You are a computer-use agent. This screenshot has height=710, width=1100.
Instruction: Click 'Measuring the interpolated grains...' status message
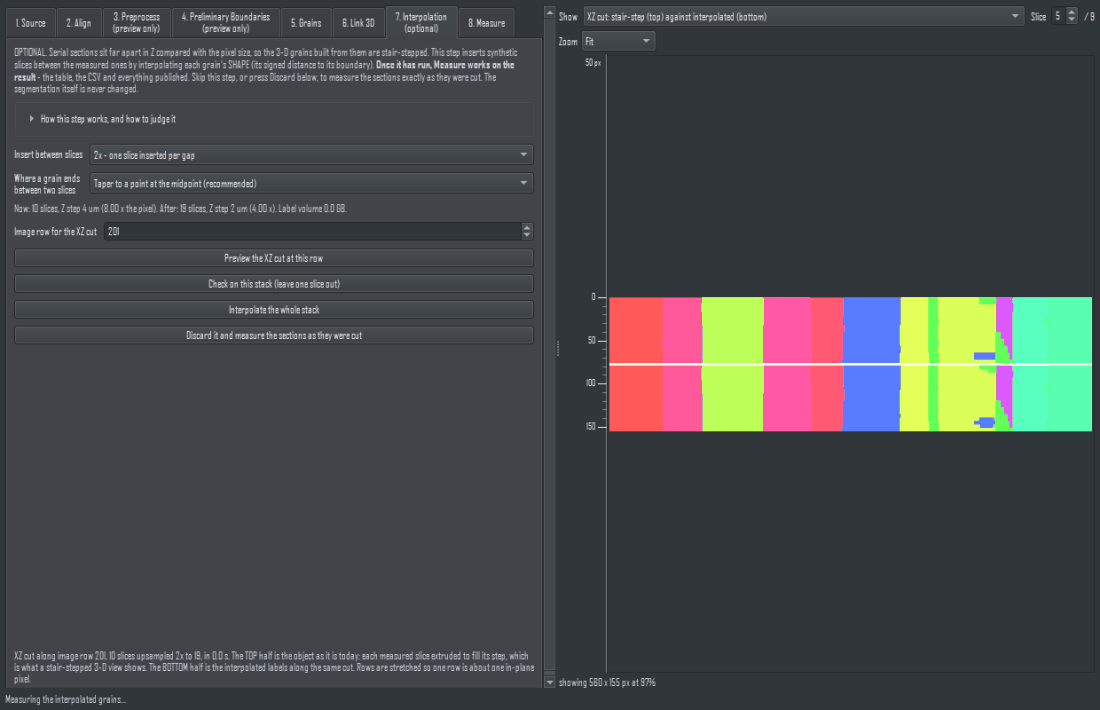click(65, 699)
